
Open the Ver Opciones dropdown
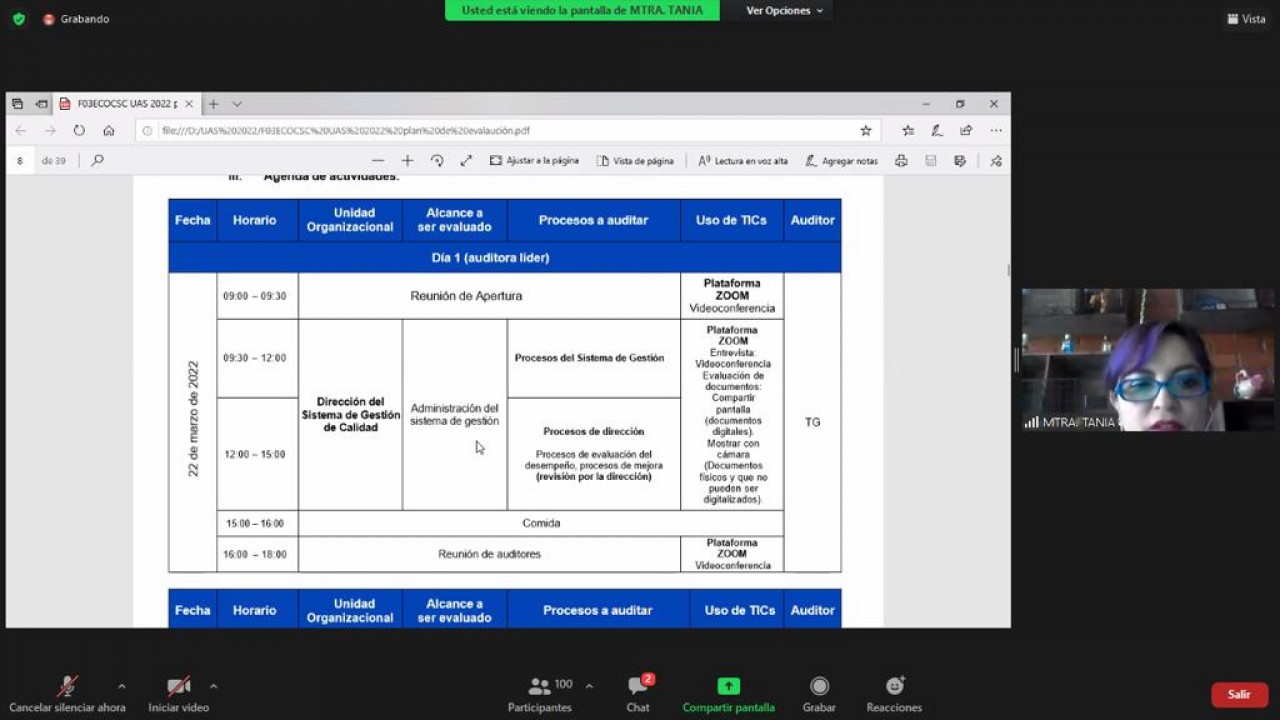pos(785,10)
